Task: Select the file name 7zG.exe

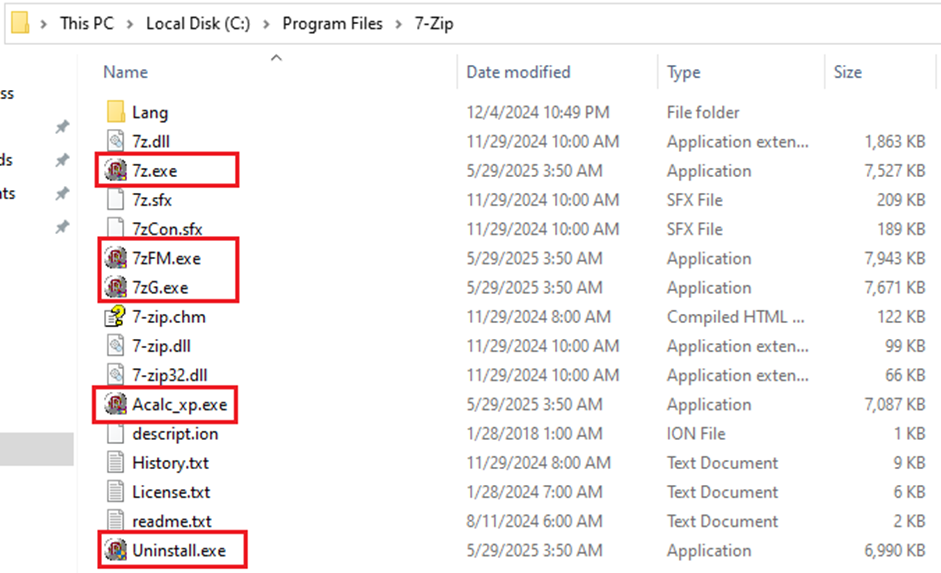Action: point(160,288)
